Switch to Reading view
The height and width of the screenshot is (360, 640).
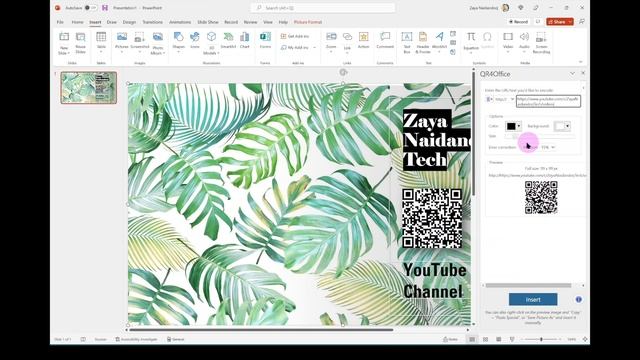[x=498, y=339]
